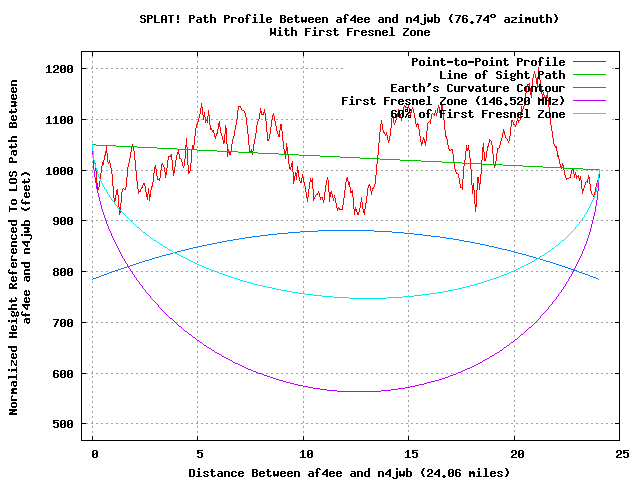Click the x-axis tick label 25
640x480 pixels.
tap(622, 454)
